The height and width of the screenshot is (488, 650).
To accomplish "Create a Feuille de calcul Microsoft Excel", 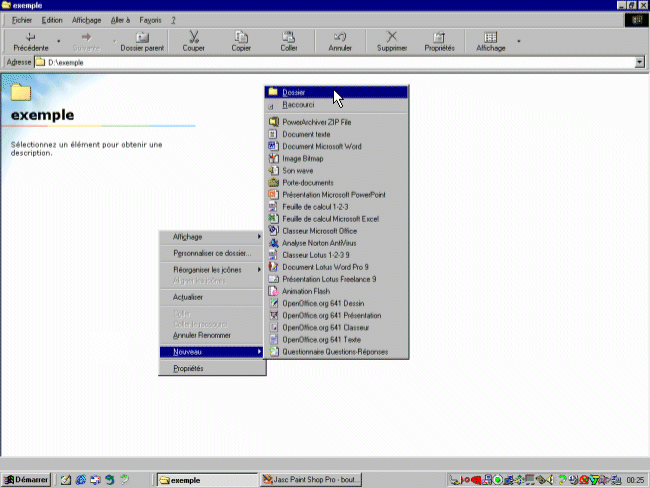I will coord(336,219).
